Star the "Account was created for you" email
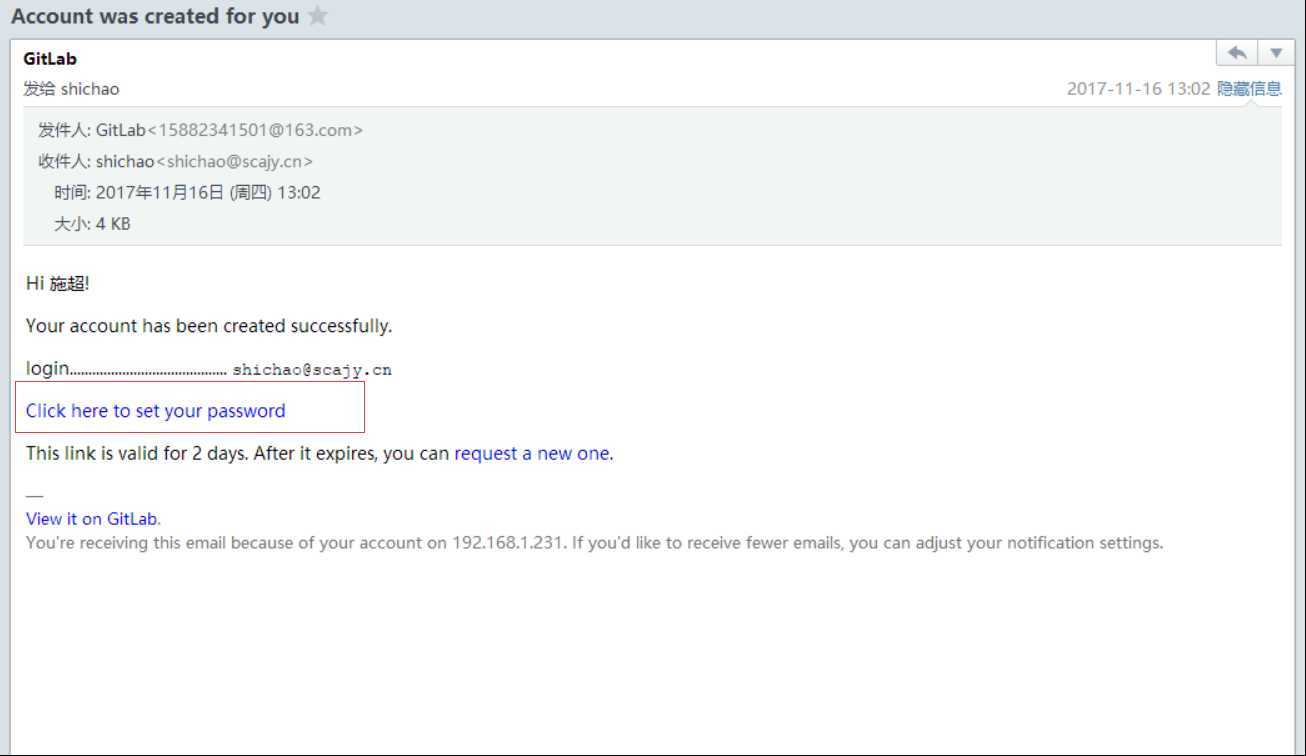1306x756 pixels. point(317,16)
